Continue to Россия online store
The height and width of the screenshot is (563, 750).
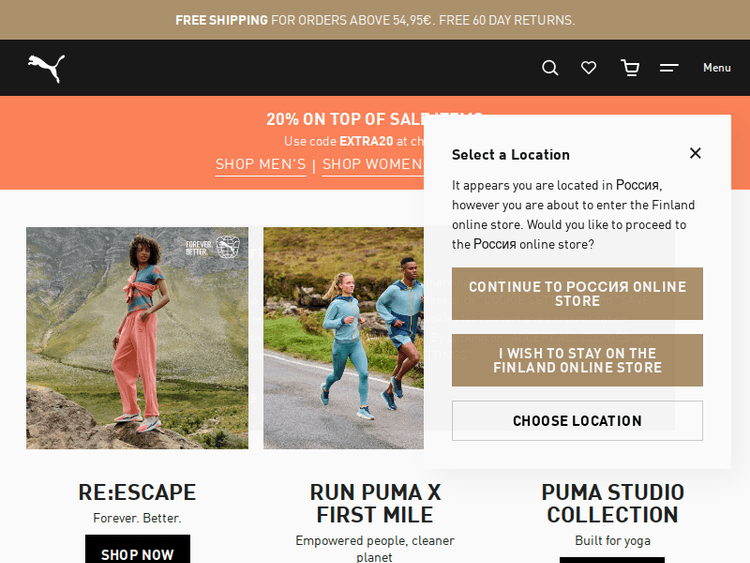577,294
